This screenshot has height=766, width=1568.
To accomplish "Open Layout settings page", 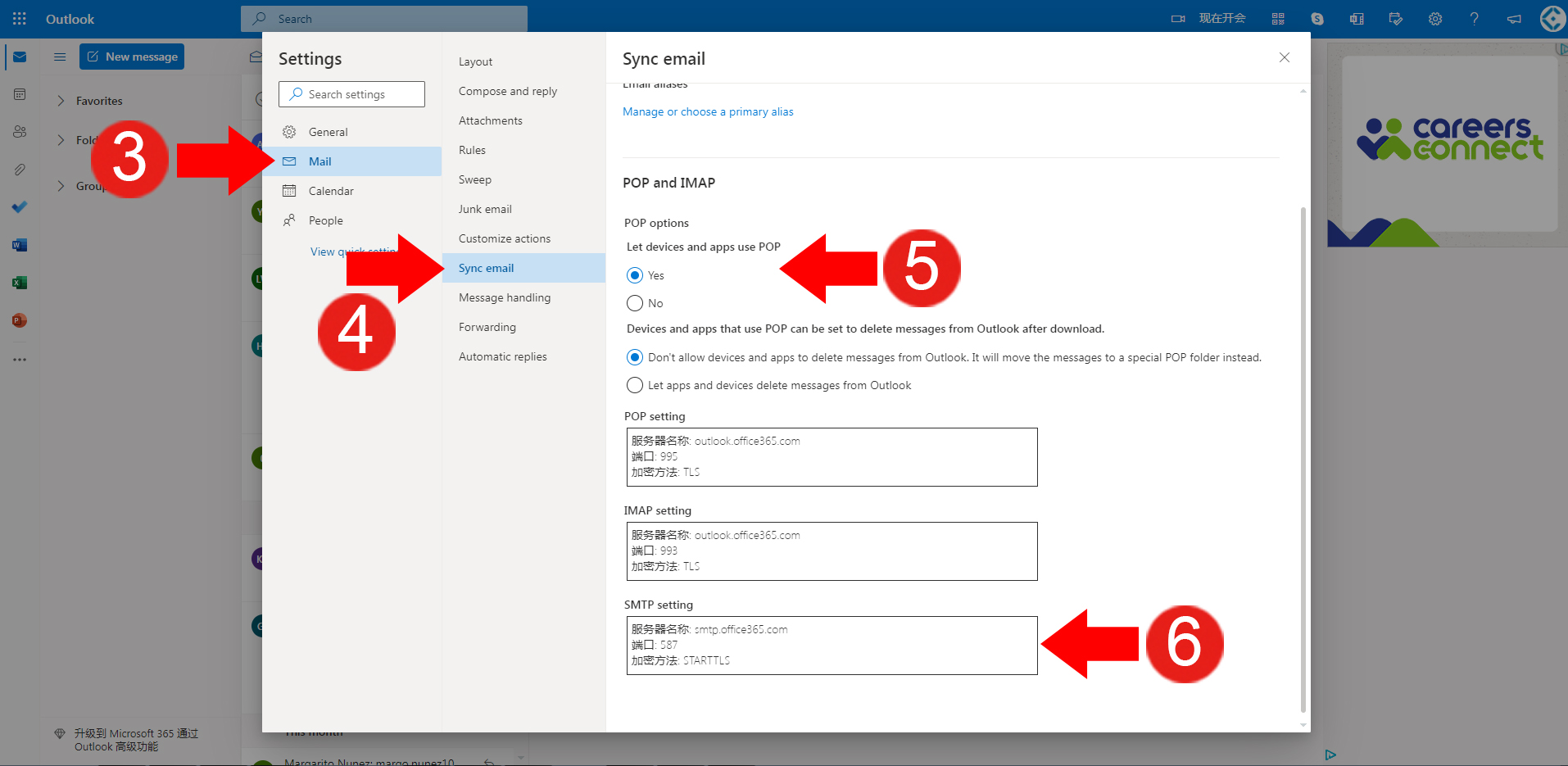I will (523, 61).
